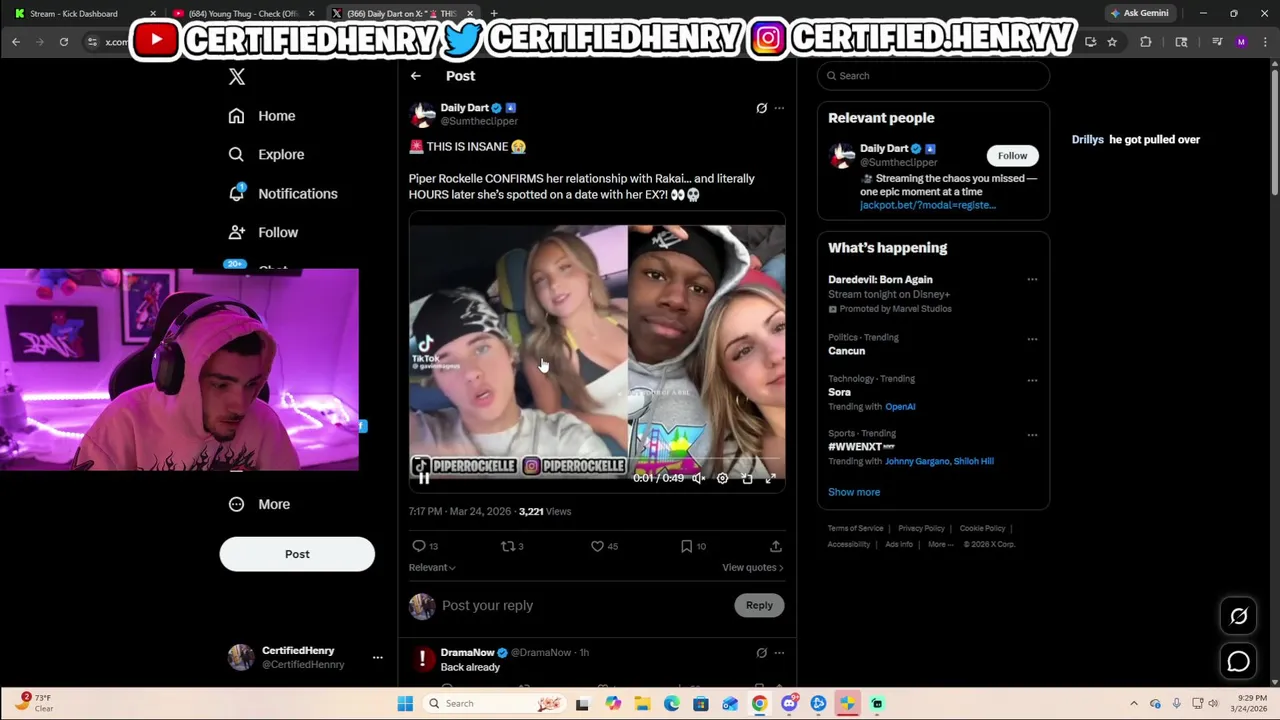Pause the video playback
The image size is (1280, 720).
pyautogui.click(x=424, y=478)
